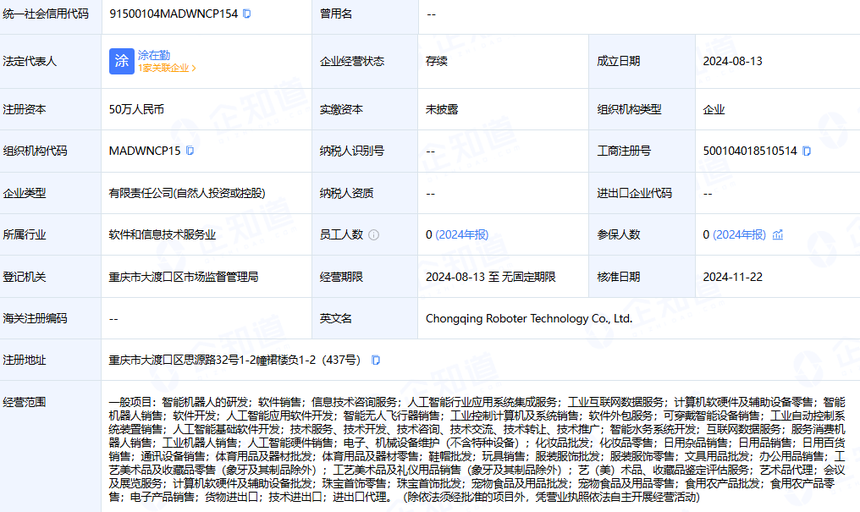Copy the registered address
This screenshot has width=860, height=512.
coord(375,360)
